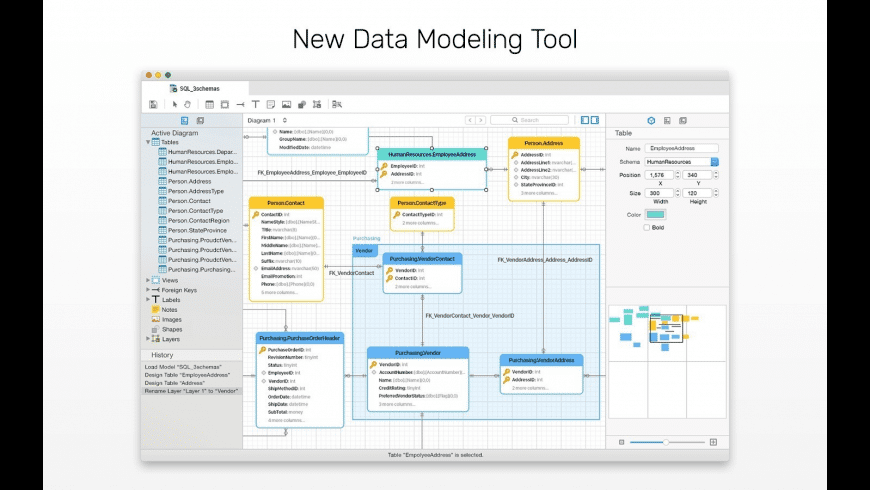
Task: Click the diagram overview minimap viewport
Action: tap(666, 328)
